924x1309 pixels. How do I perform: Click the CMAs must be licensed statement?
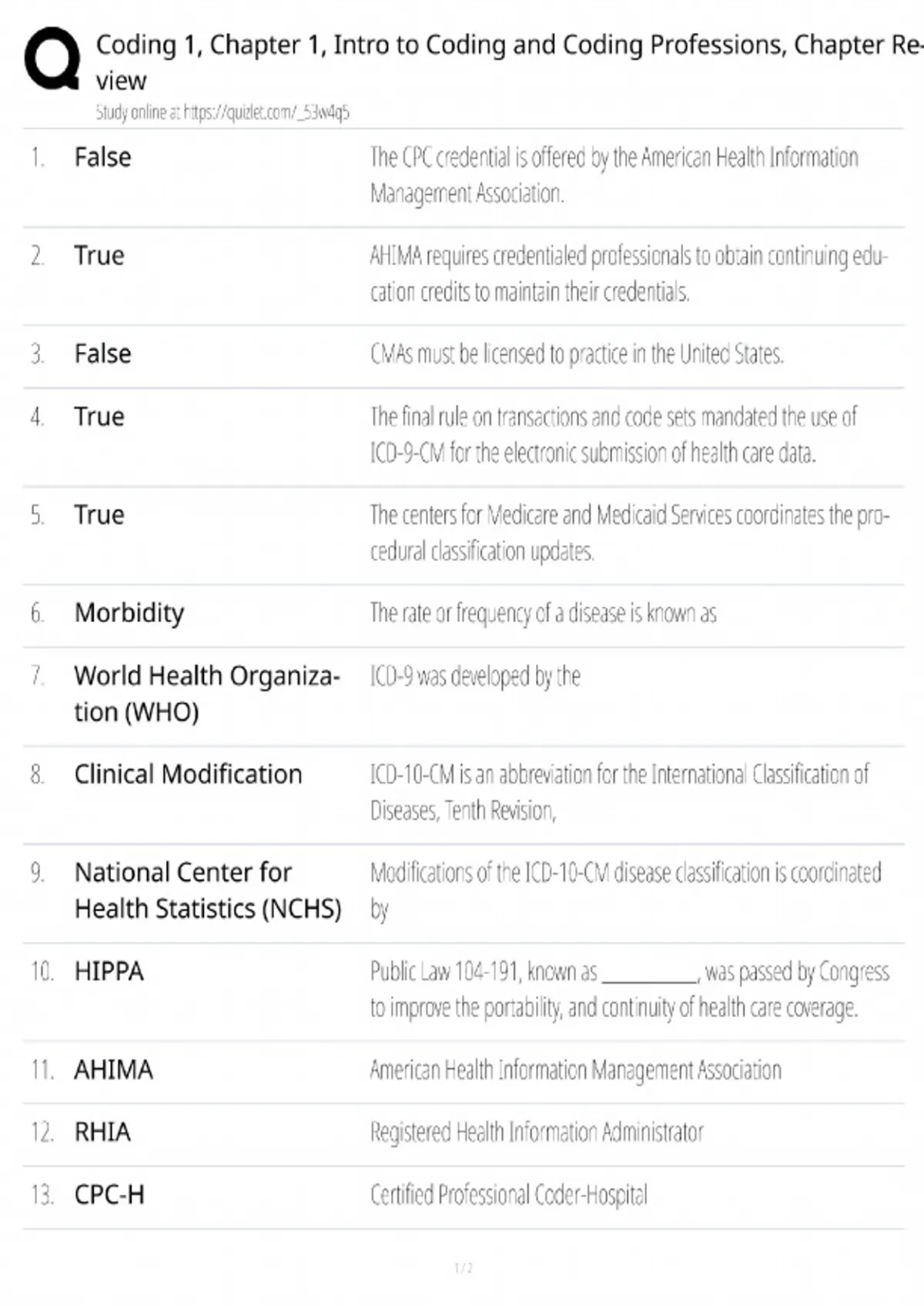576,354
